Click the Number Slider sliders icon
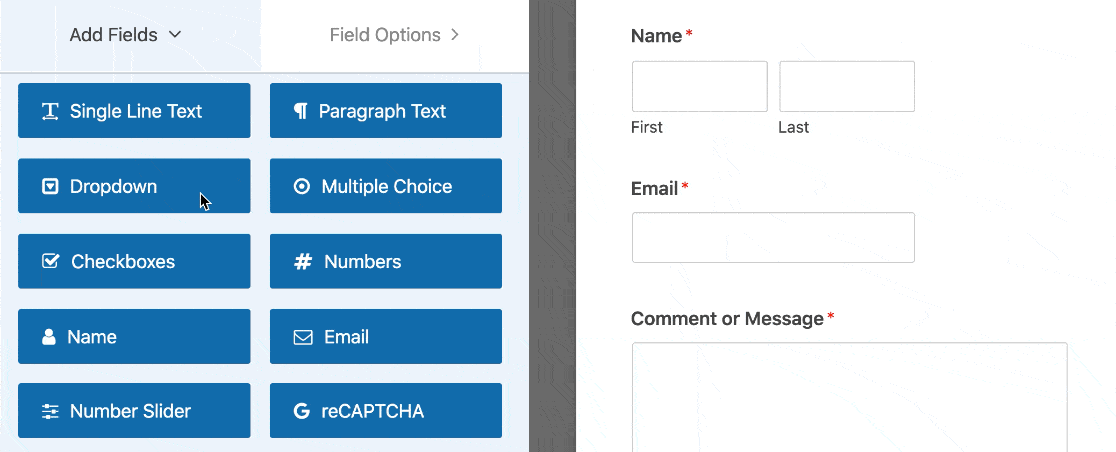This screenshot has width=1116, height=452. click(50, 412)
